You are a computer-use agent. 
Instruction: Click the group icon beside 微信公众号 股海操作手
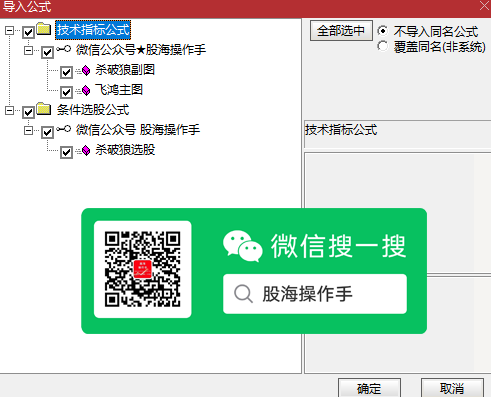pos(63,129)
